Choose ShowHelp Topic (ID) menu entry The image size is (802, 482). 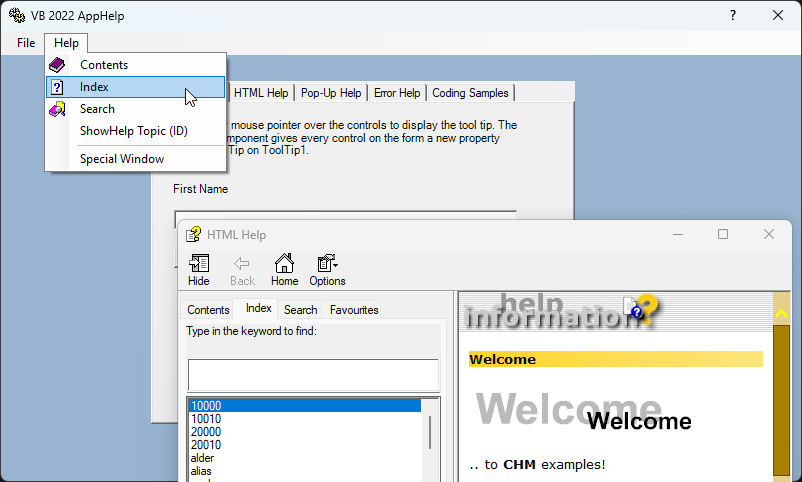pyautogui.click(x=136, y=131)
